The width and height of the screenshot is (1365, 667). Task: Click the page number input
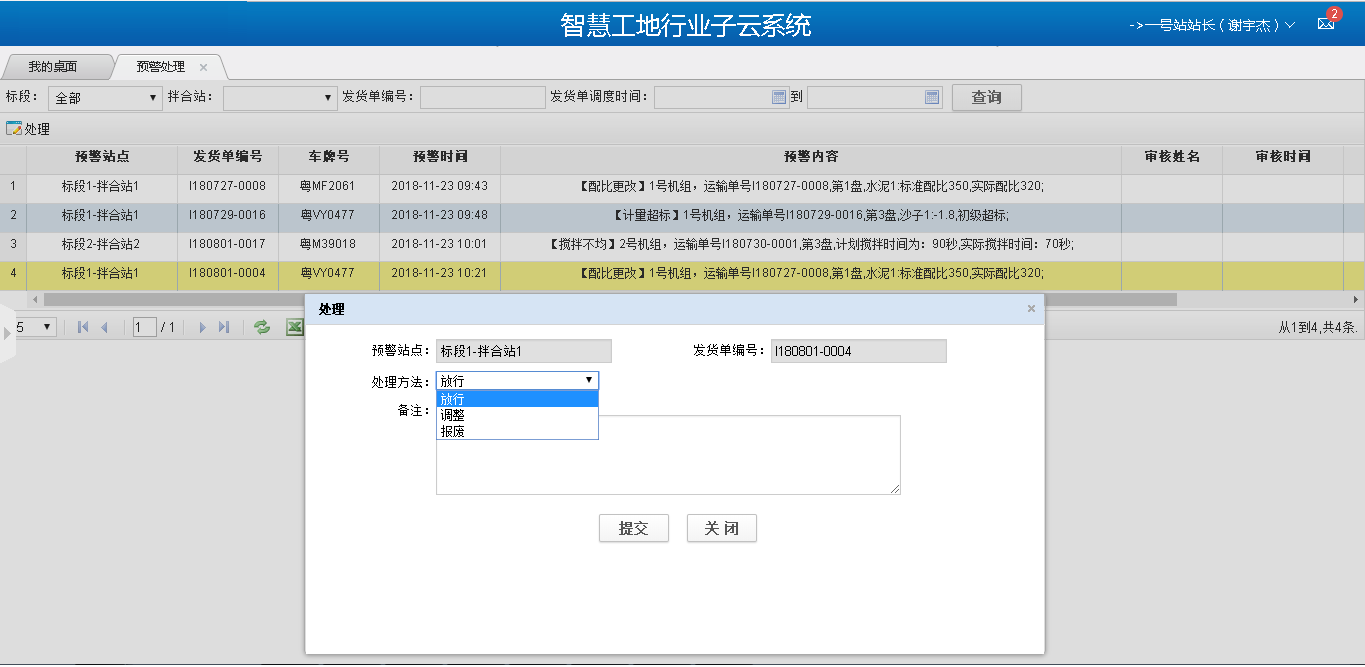pyautogui.click(x=144, y=327)
